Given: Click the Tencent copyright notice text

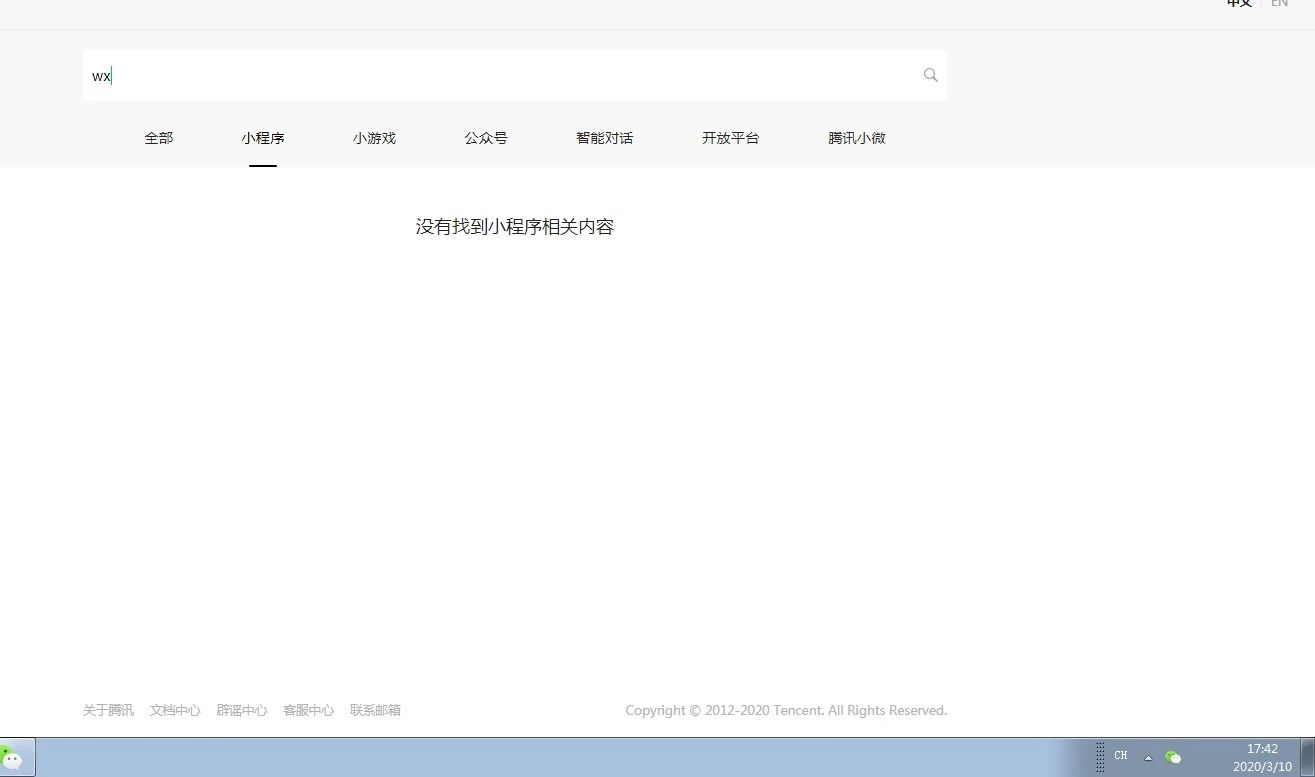Looking at the screenshot, I should coord(786,710).
